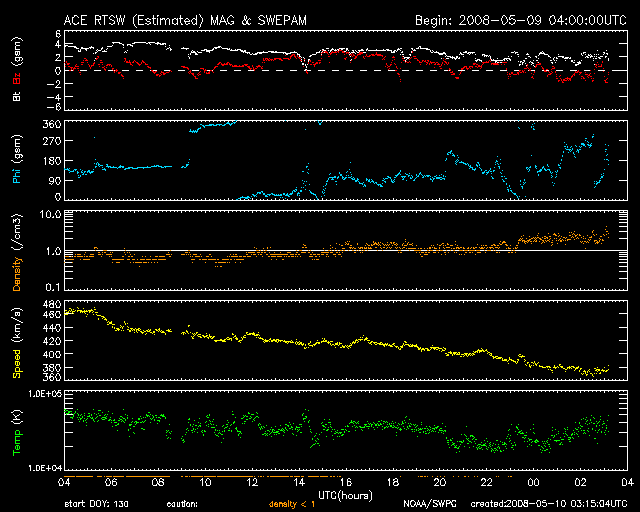
Task: Click the orange "density < 1" legend text
Action: [292, 504]
